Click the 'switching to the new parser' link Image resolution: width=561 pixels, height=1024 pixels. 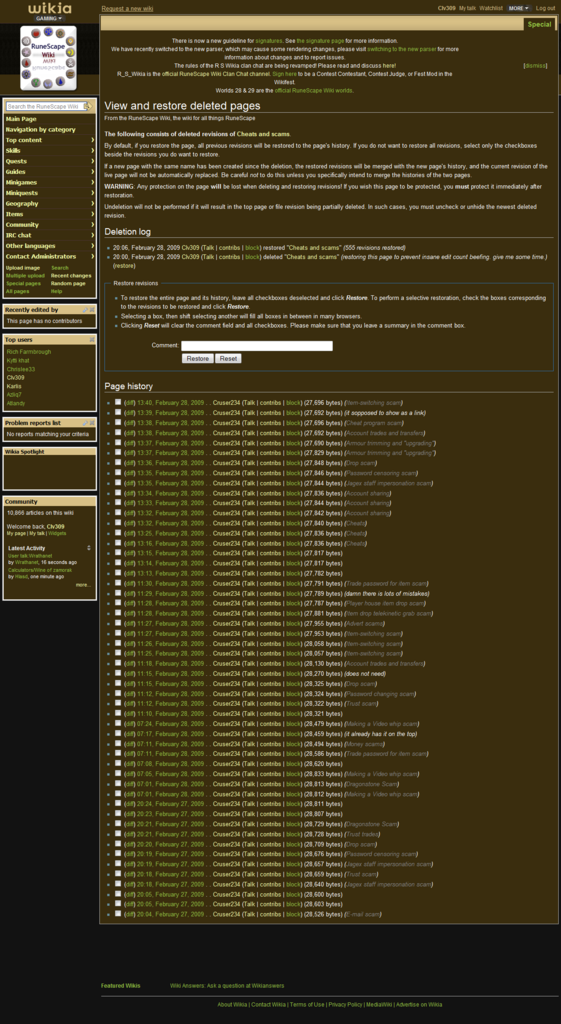tap(401, 49)
